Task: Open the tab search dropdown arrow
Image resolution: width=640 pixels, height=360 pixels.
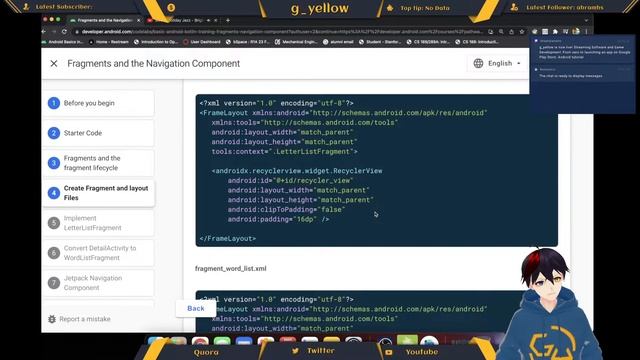Action: tap(586, 20)
